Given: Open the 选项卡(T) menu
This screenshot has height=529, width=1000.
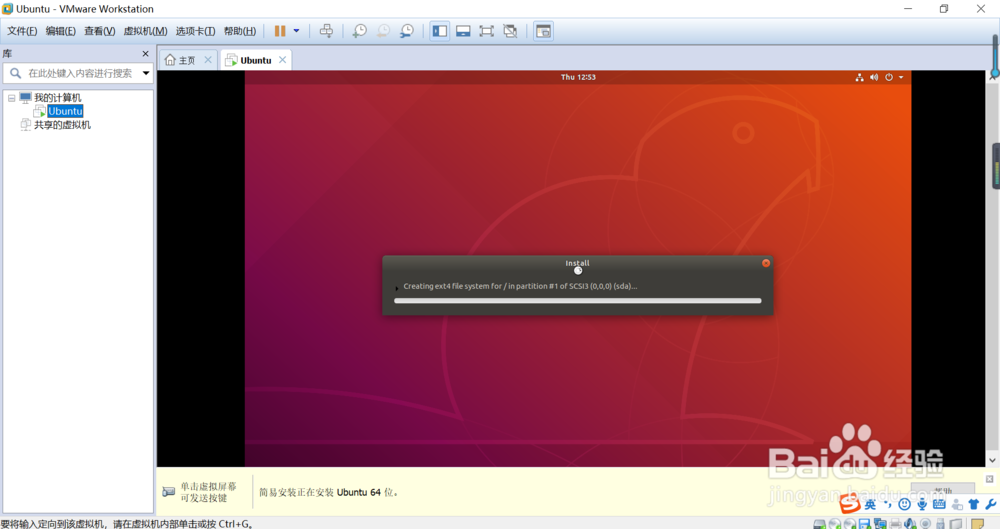Looking at the screenshot, I should point(195,31).
